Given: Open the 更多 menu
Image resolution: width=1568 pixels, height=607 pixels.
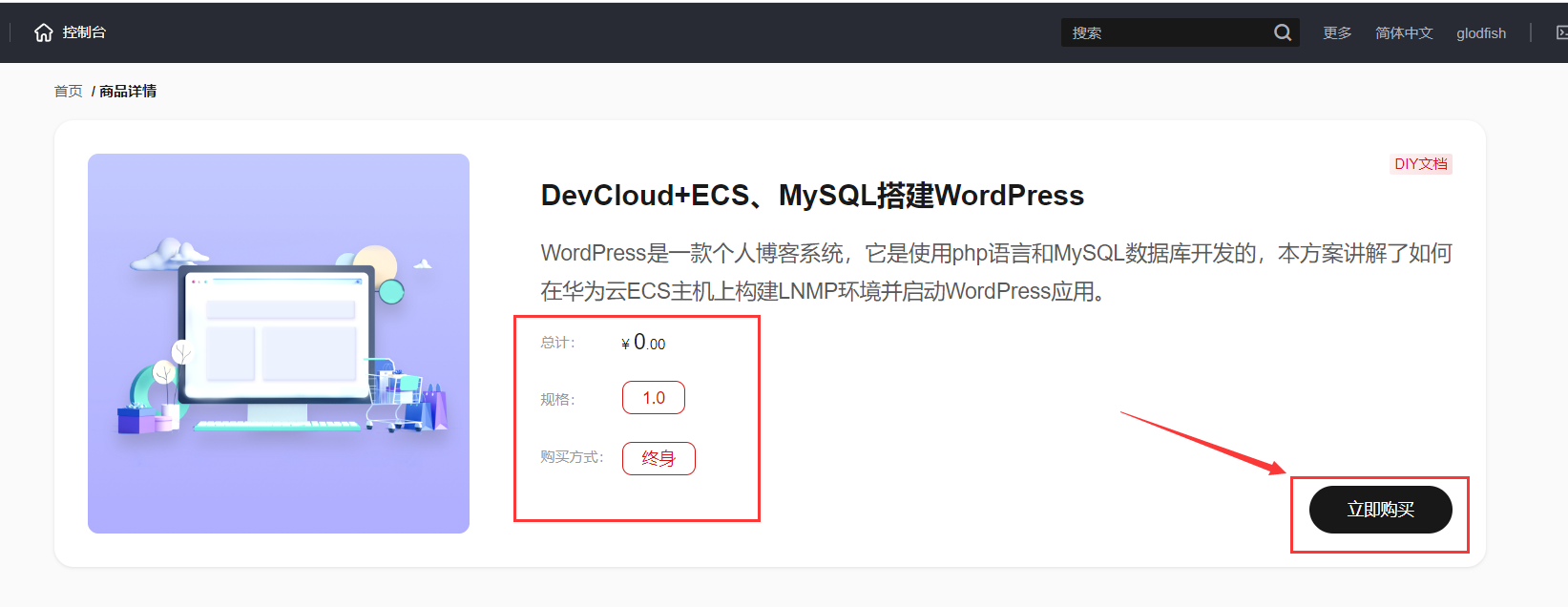Looking at the screenshot, I should (1337, 32).
